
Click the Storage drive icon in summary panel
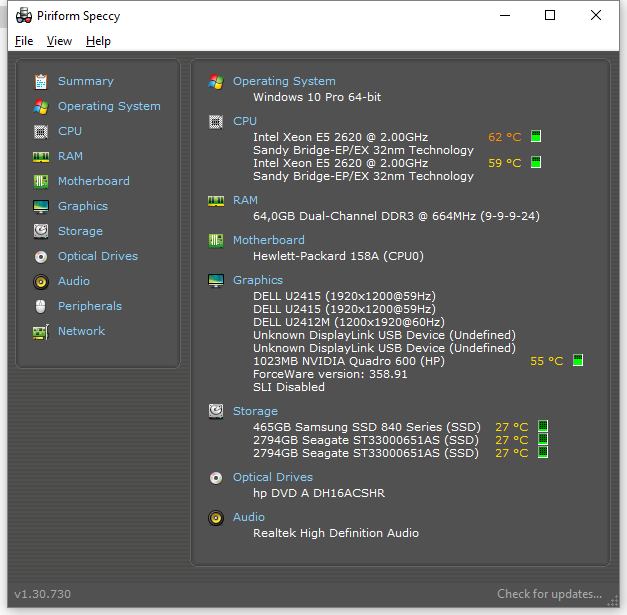pos(216,411)
